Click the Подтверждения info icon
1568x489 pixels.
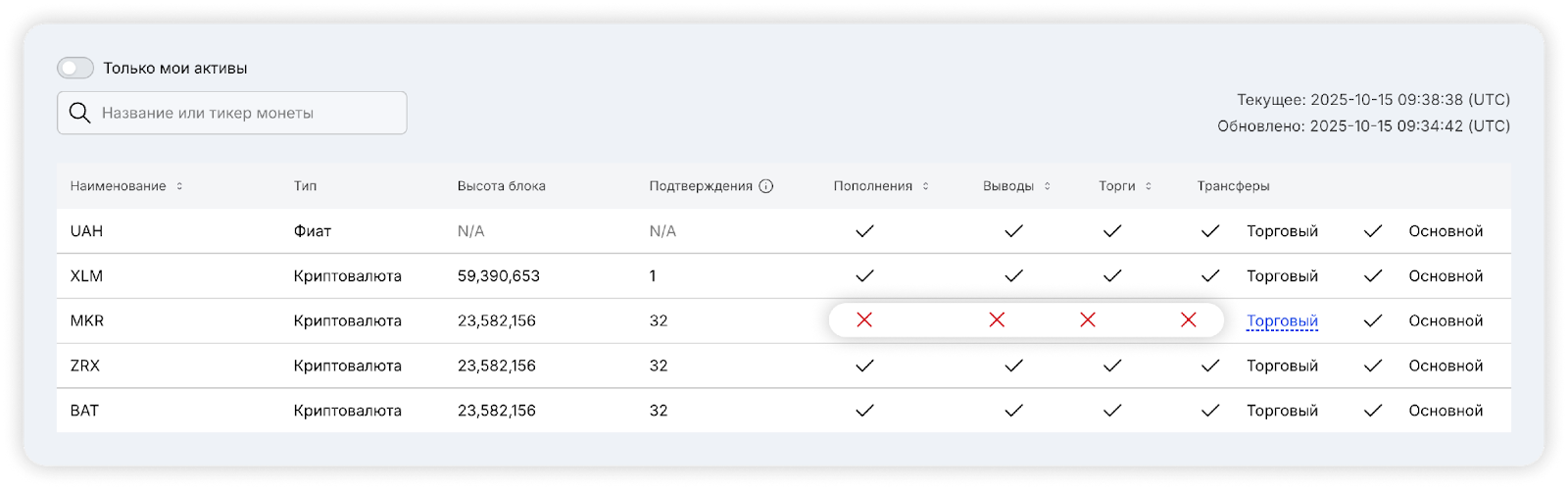click(766, 186)
